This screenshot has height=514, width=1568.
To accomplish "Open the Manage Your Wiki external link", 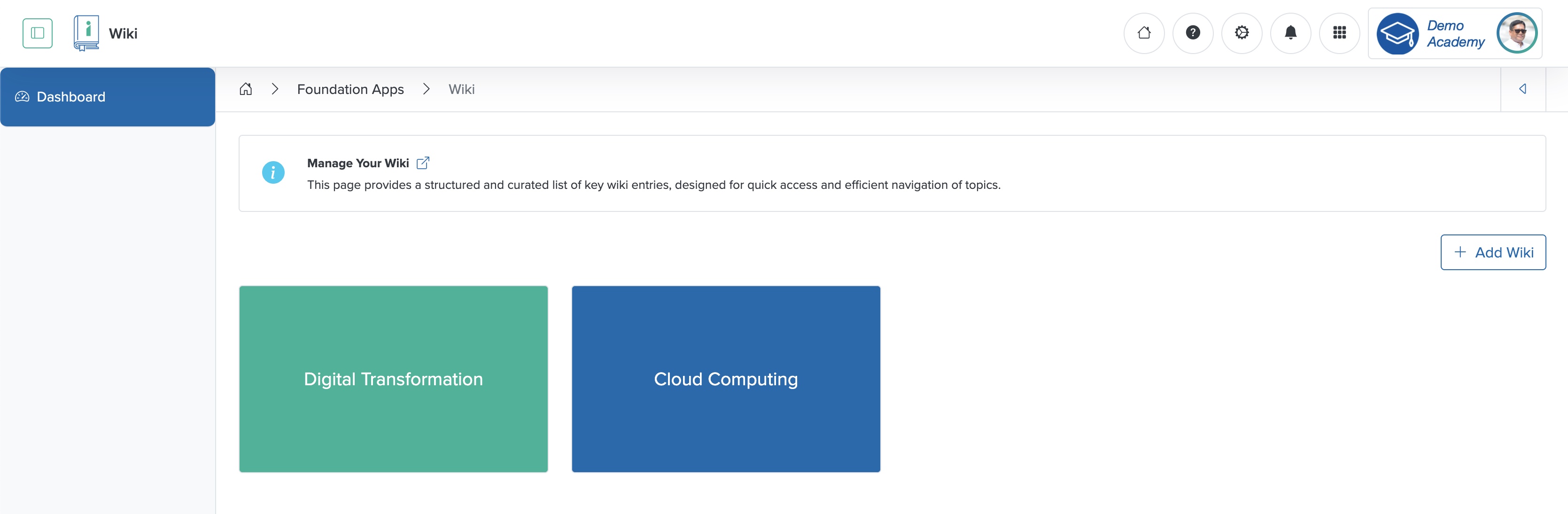I will [423, 163].
